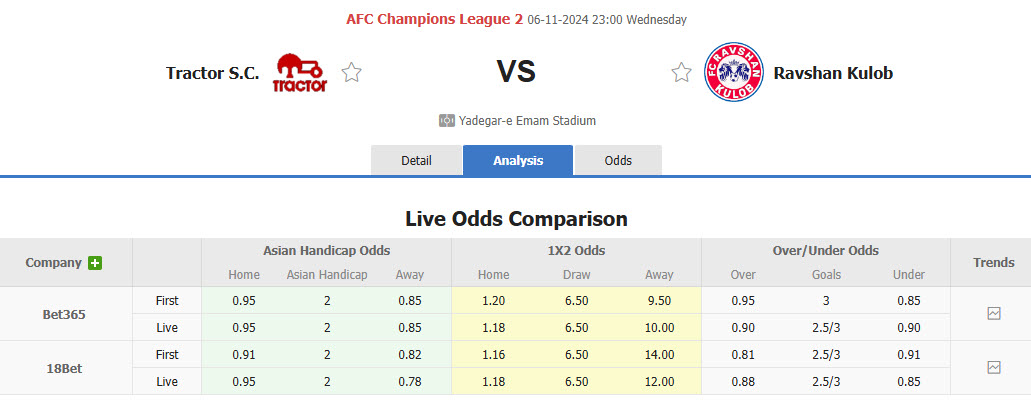The width and height of the screenshot is (1031, 401).
Task: Open the Odds tab
Action: pos(618,160)
